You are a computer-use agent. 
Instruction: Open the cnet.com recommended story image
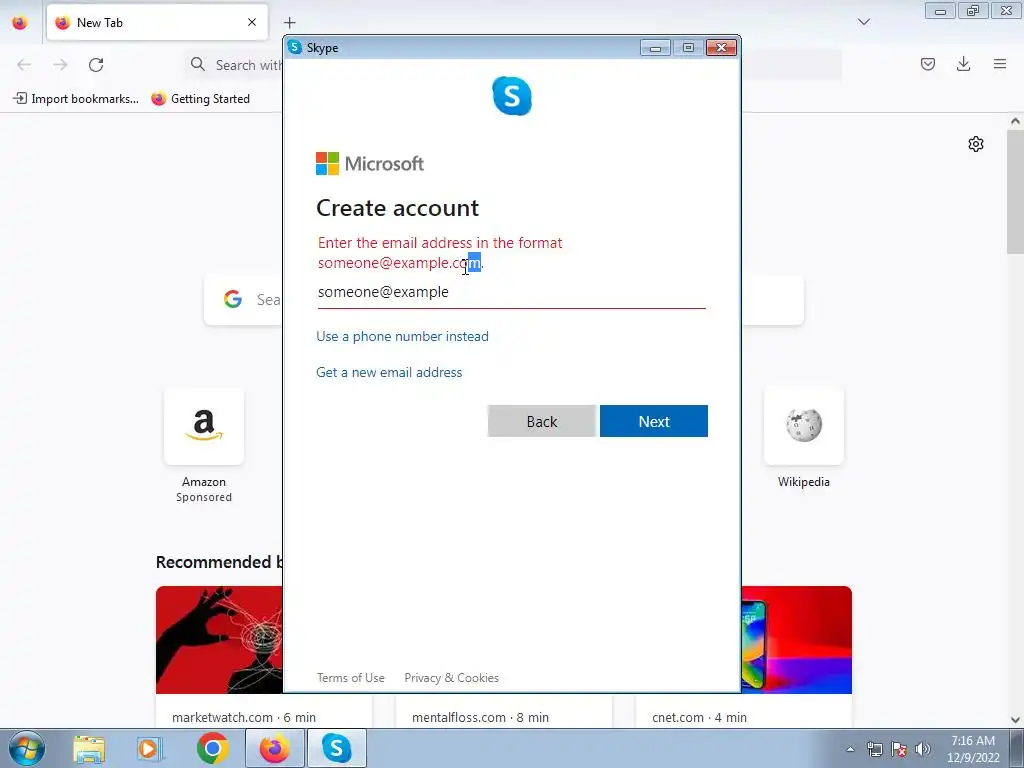797,640
